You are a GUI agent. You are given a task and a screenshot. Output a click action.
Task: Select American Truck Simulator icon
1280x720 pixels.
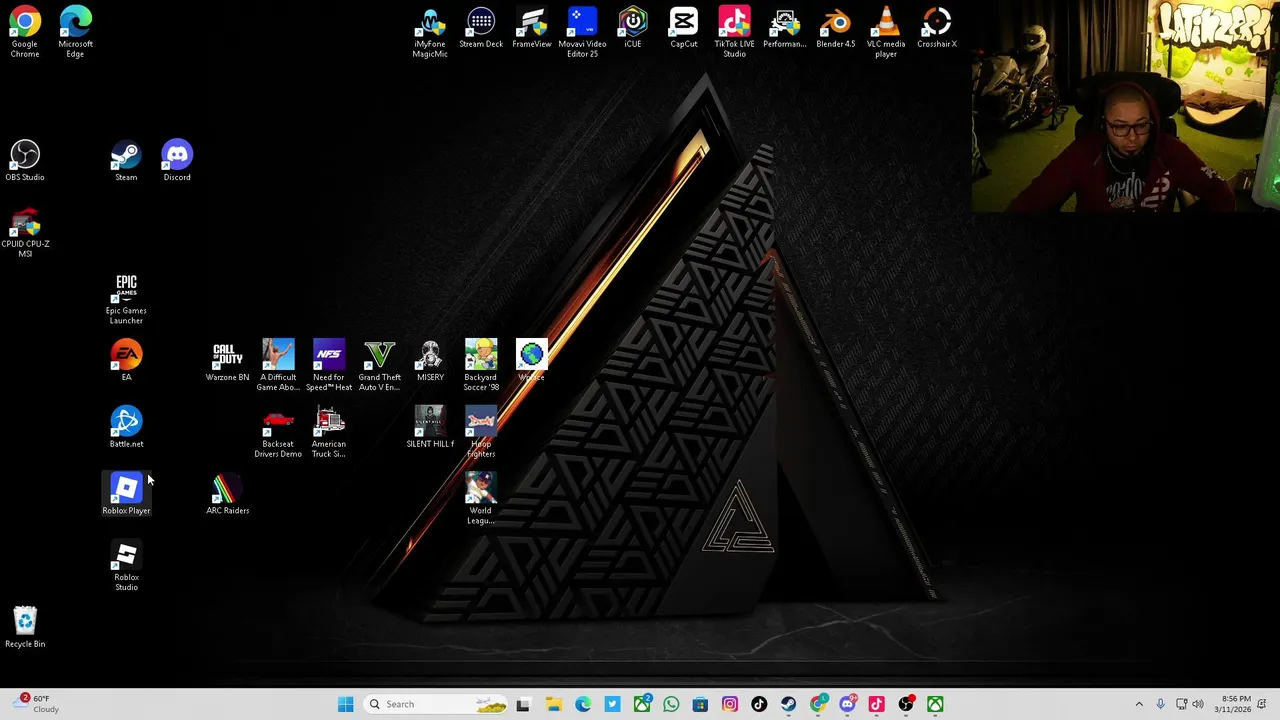tap(329, 432)
